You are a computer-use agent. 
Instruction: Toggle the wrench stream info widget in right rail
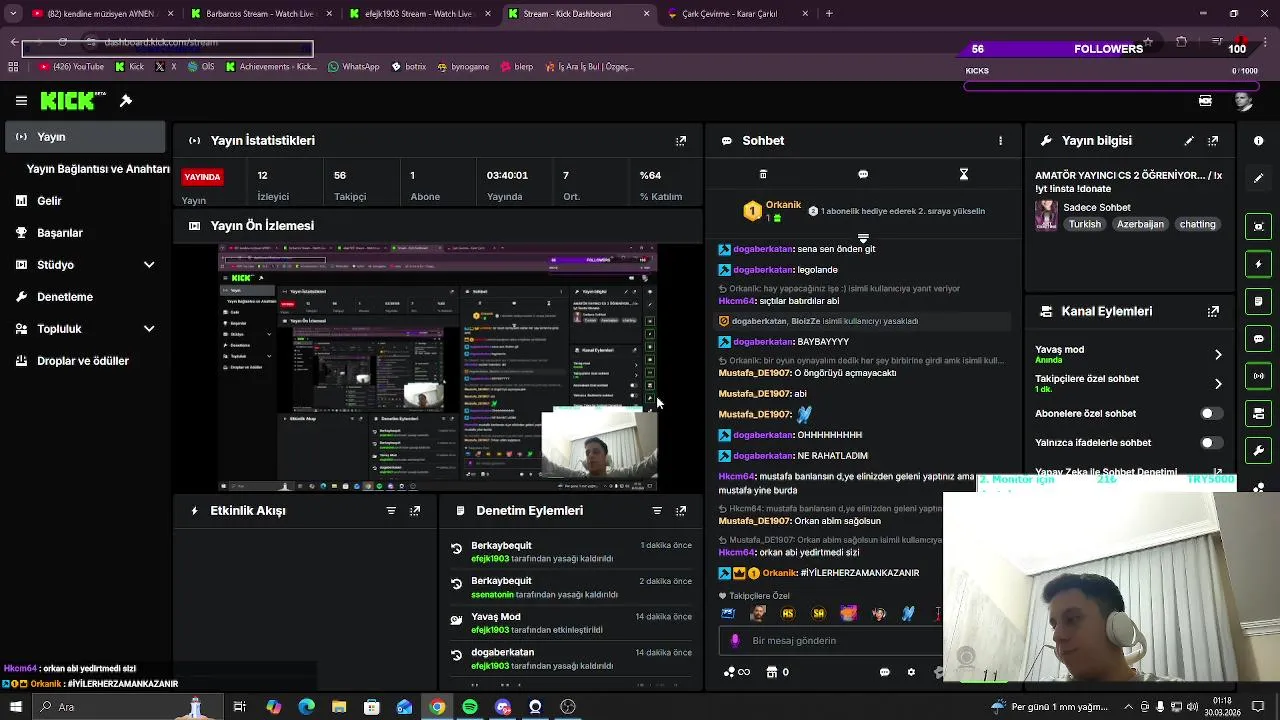(x=1259, y=451)
